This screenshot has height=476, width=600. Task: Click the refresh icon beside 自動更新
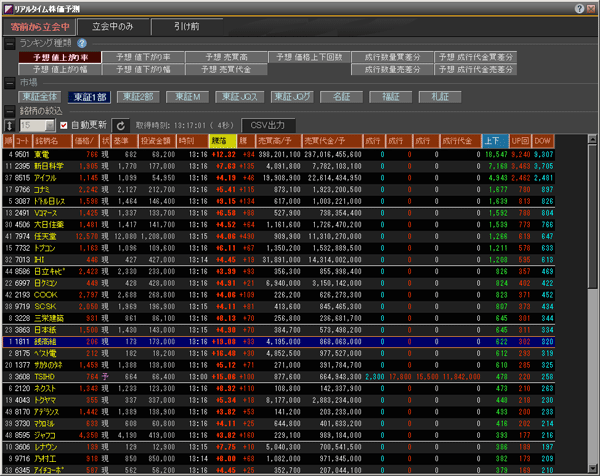click(x=121, y=126)
